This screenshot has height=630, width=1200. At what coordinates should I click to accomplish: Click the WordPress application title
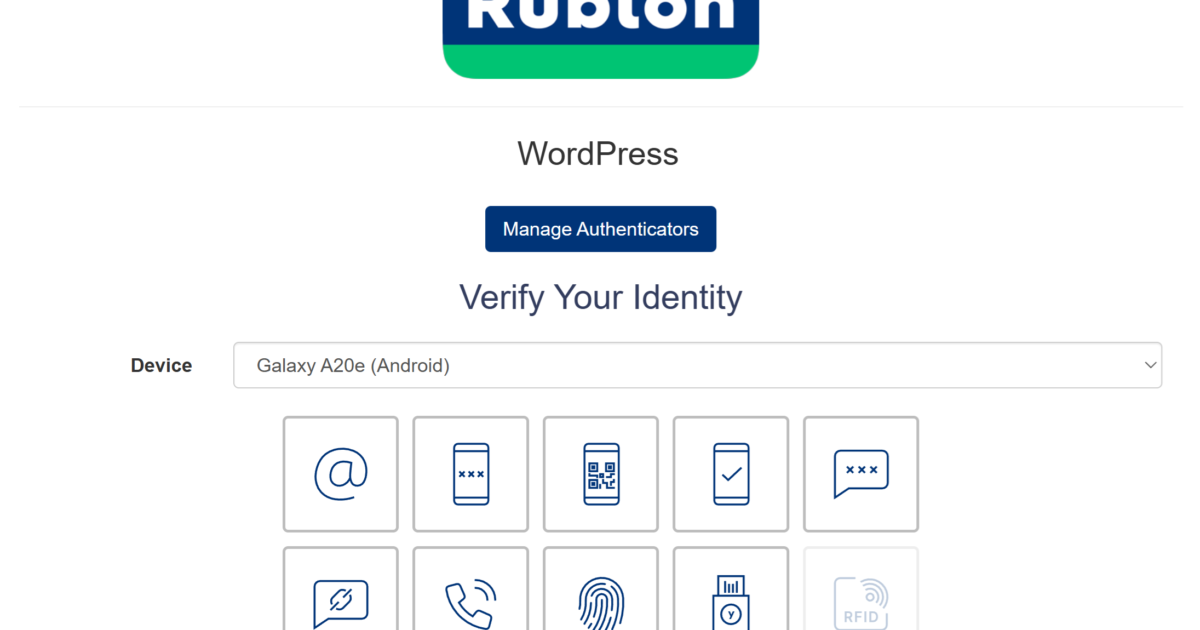(x=598, y=154)
